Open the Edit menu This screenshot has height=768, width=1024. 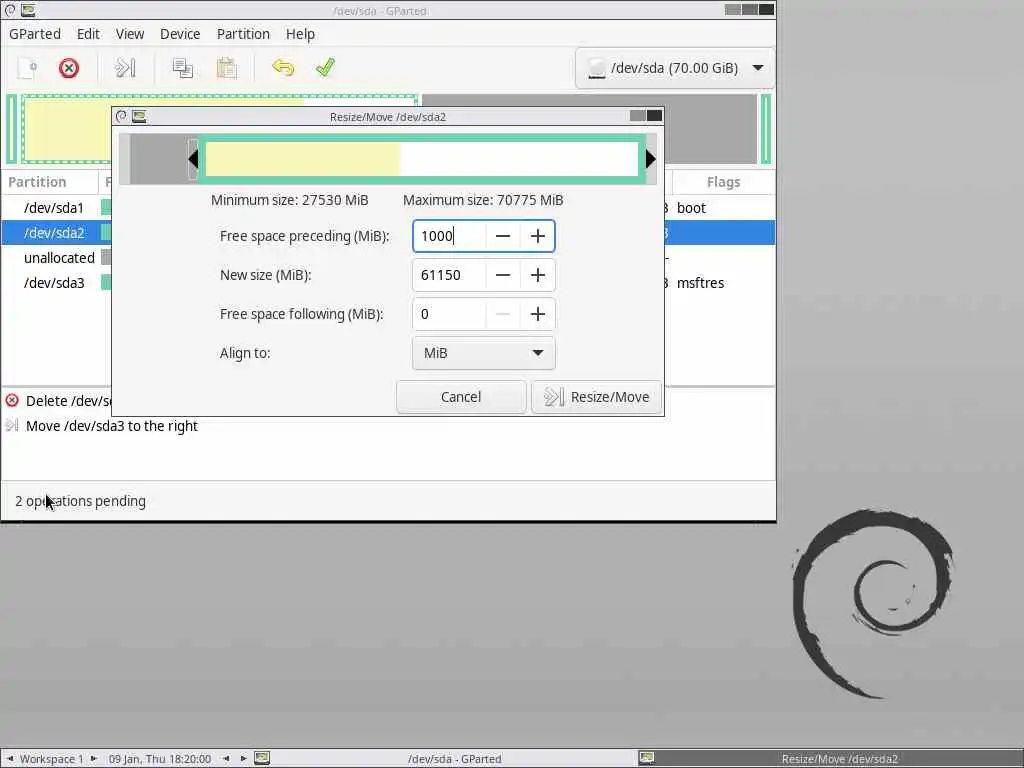click(88, 34)
